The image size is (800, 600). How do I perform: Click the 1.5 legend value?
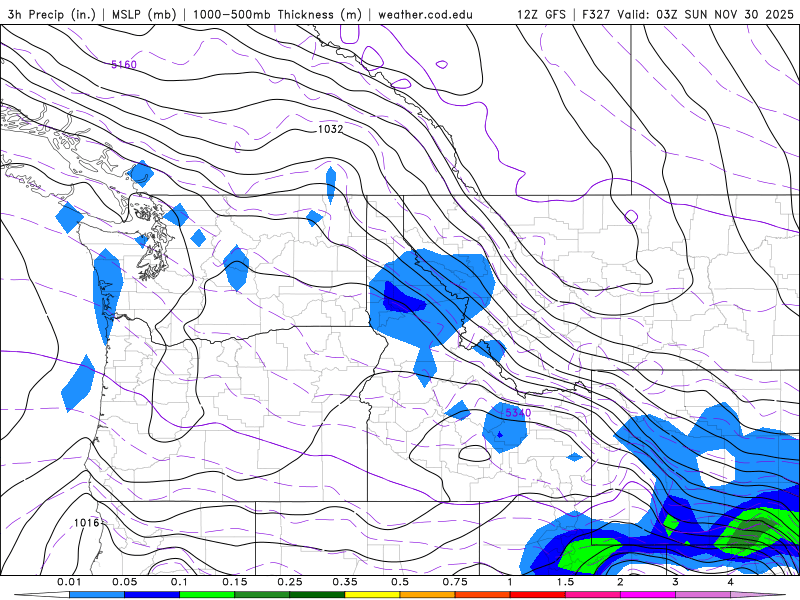(565, 582)
